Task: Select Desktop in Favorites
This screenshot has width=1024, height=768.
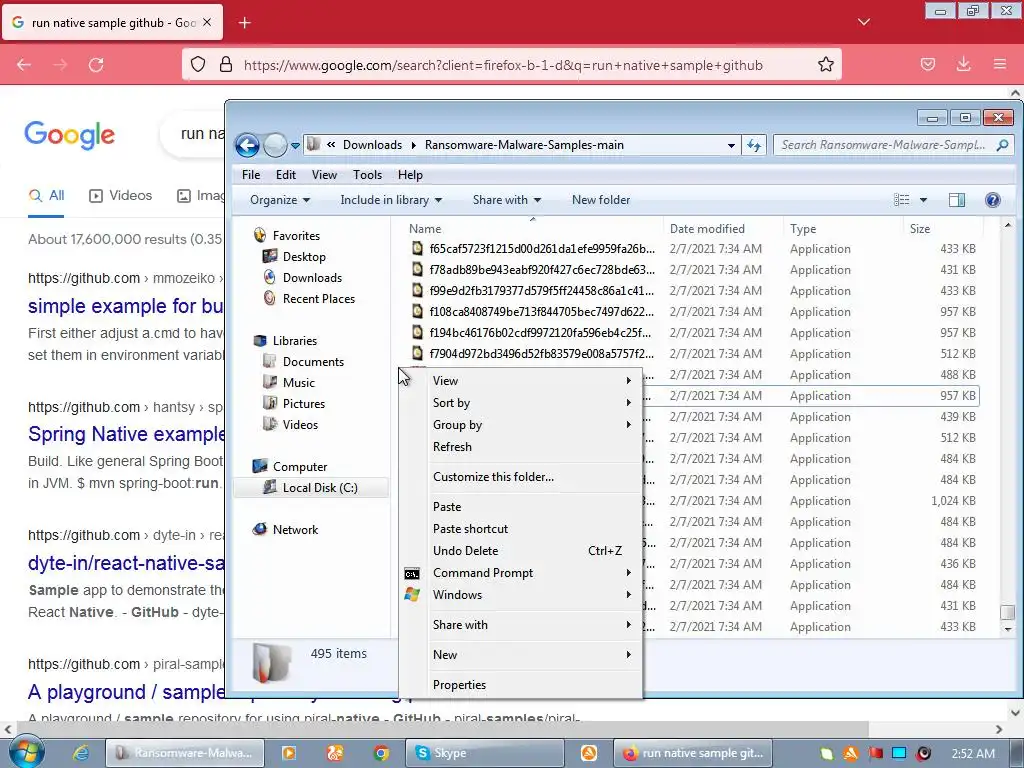Action: click(304, 257)
